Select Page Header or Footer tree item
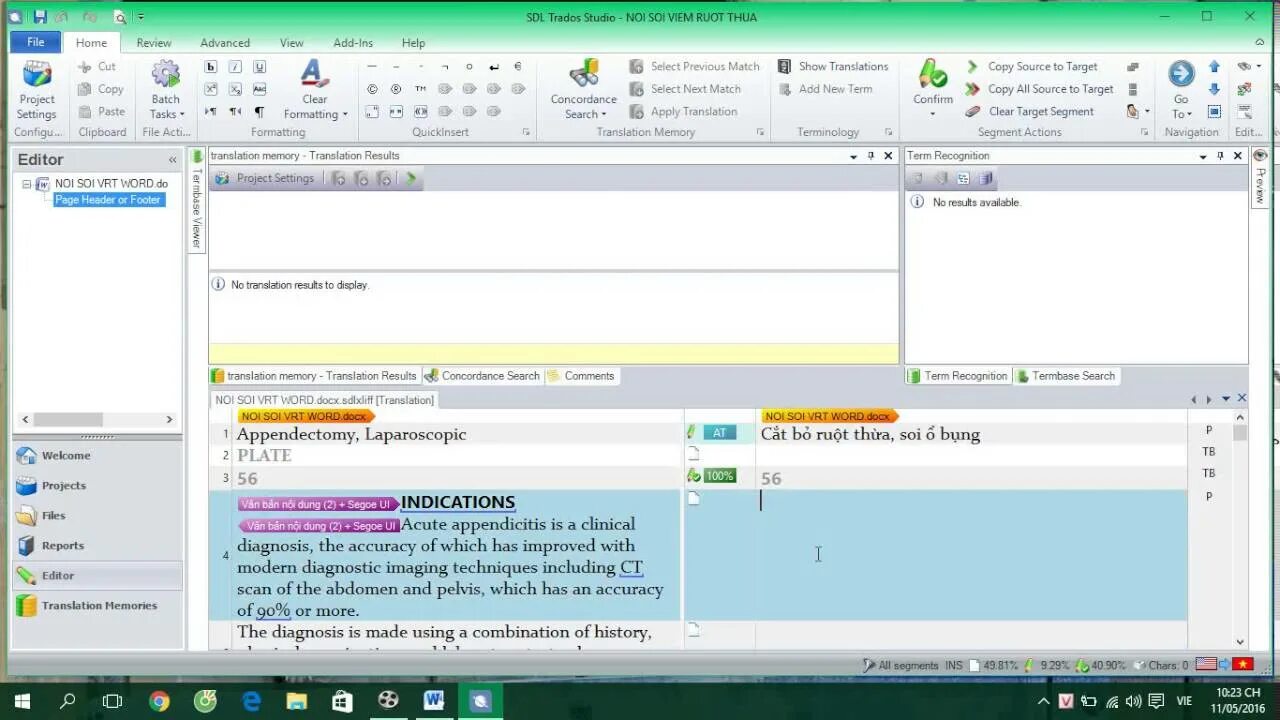The height and width of the screenshot is (720, 1280). point(108,200)
